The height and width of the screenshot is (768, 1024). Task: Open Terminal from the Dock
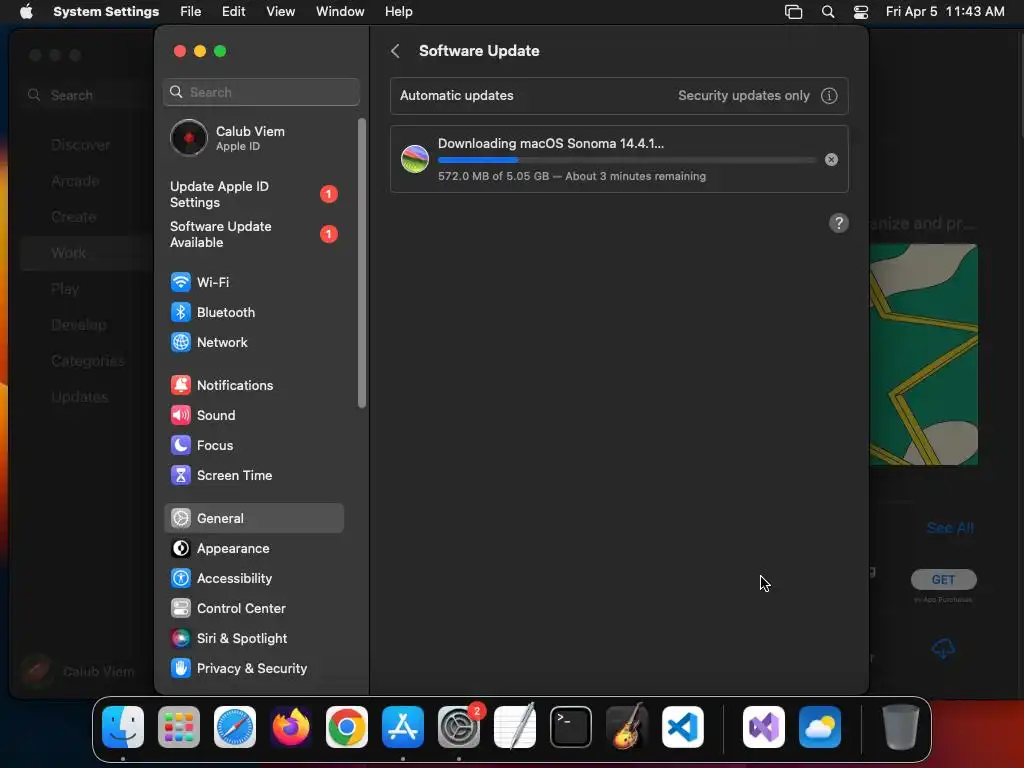(x=571, y=727)
